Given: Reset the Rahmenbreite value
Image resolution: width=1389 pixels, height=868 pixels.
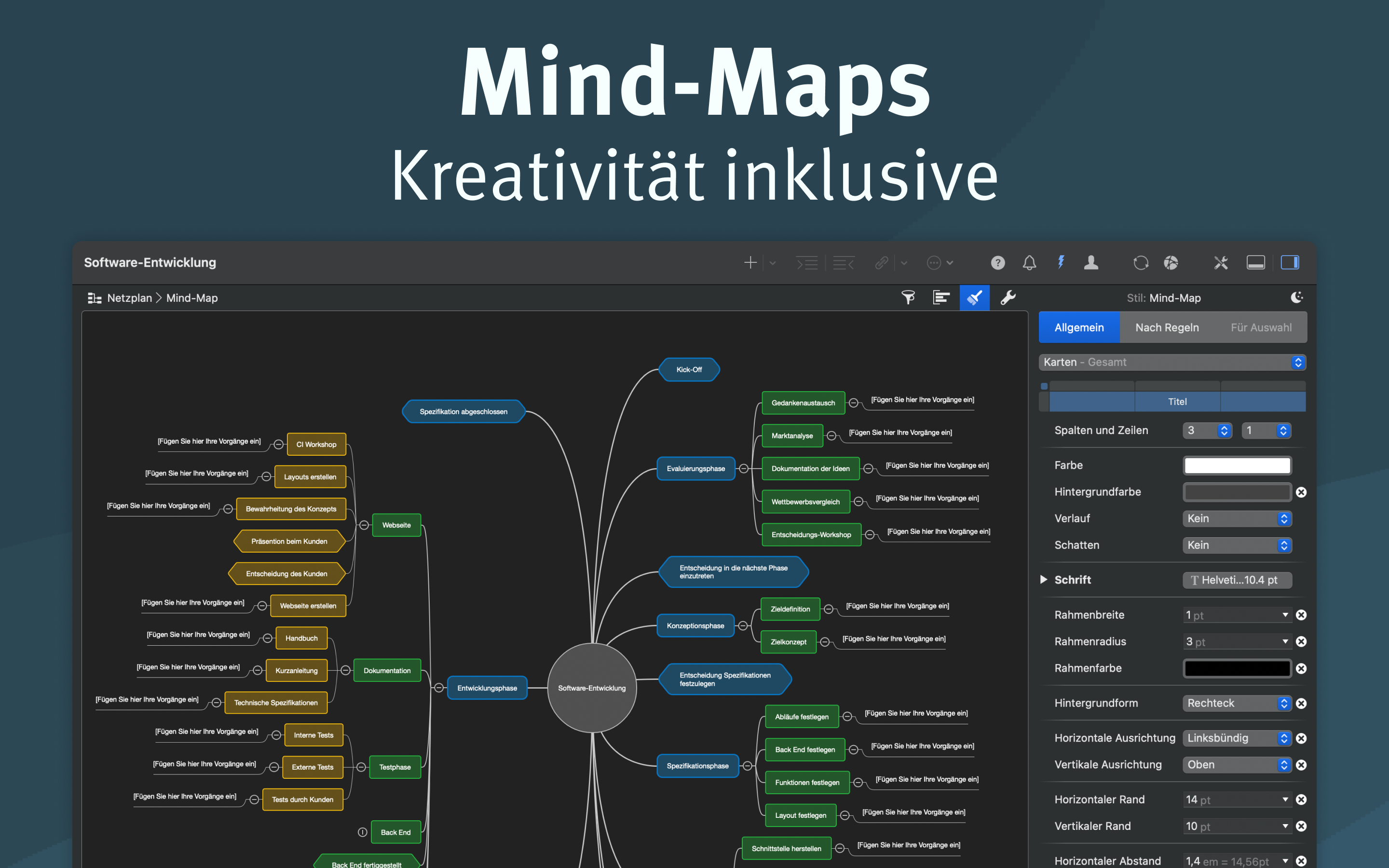Looking at the screenshot, I should click(1301, 615).
